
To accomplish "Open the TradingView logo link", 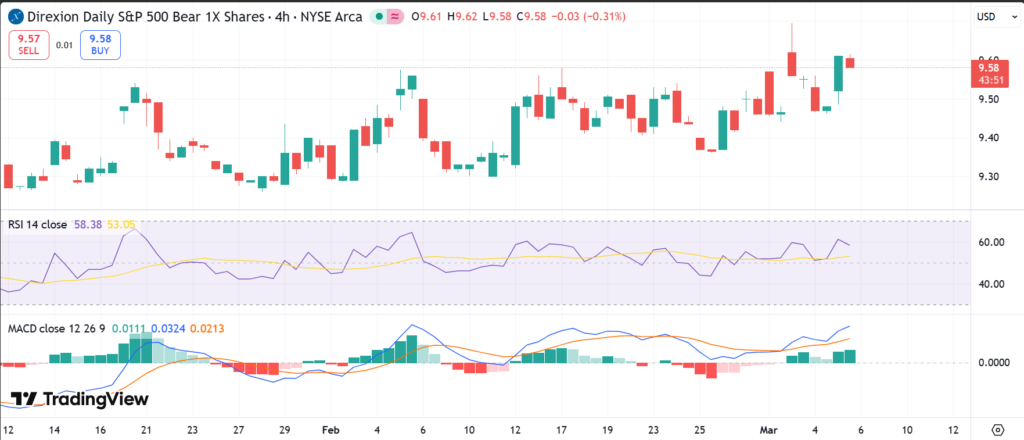I will tap(79, 399).
